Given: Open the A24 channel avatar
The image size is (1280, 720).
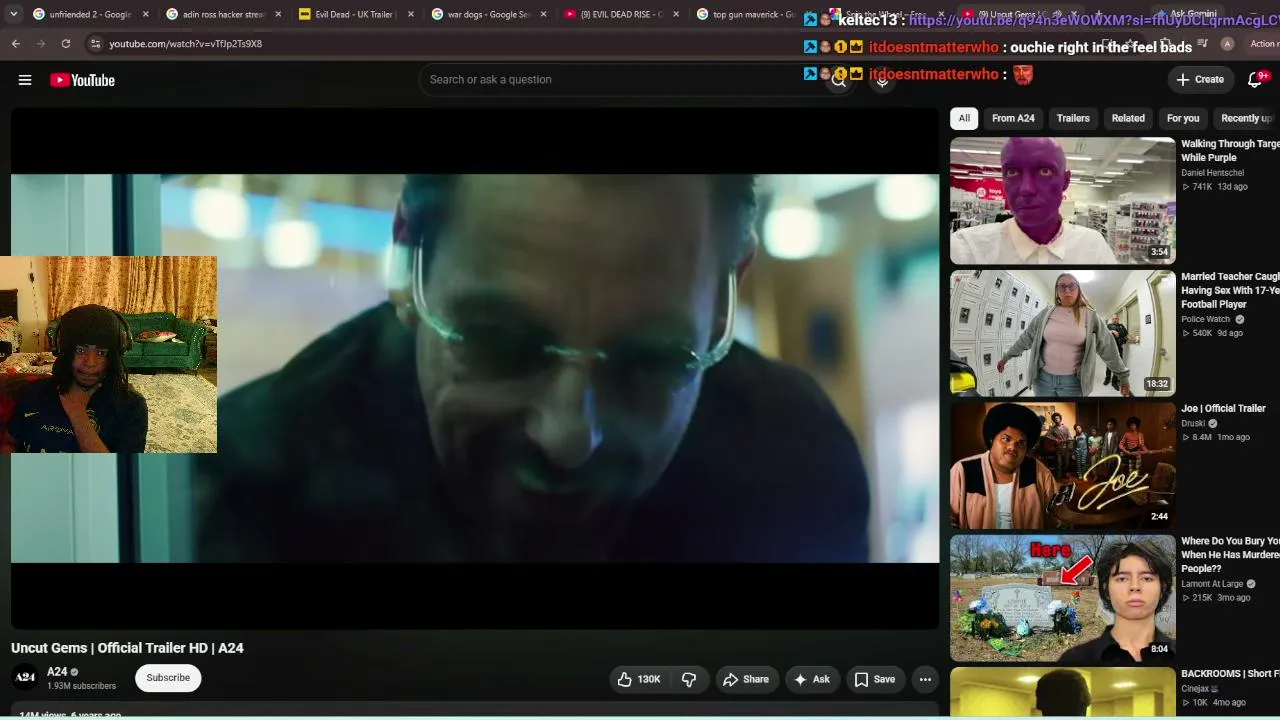Looking at the screenshot, I should click(x=25, y=677).
